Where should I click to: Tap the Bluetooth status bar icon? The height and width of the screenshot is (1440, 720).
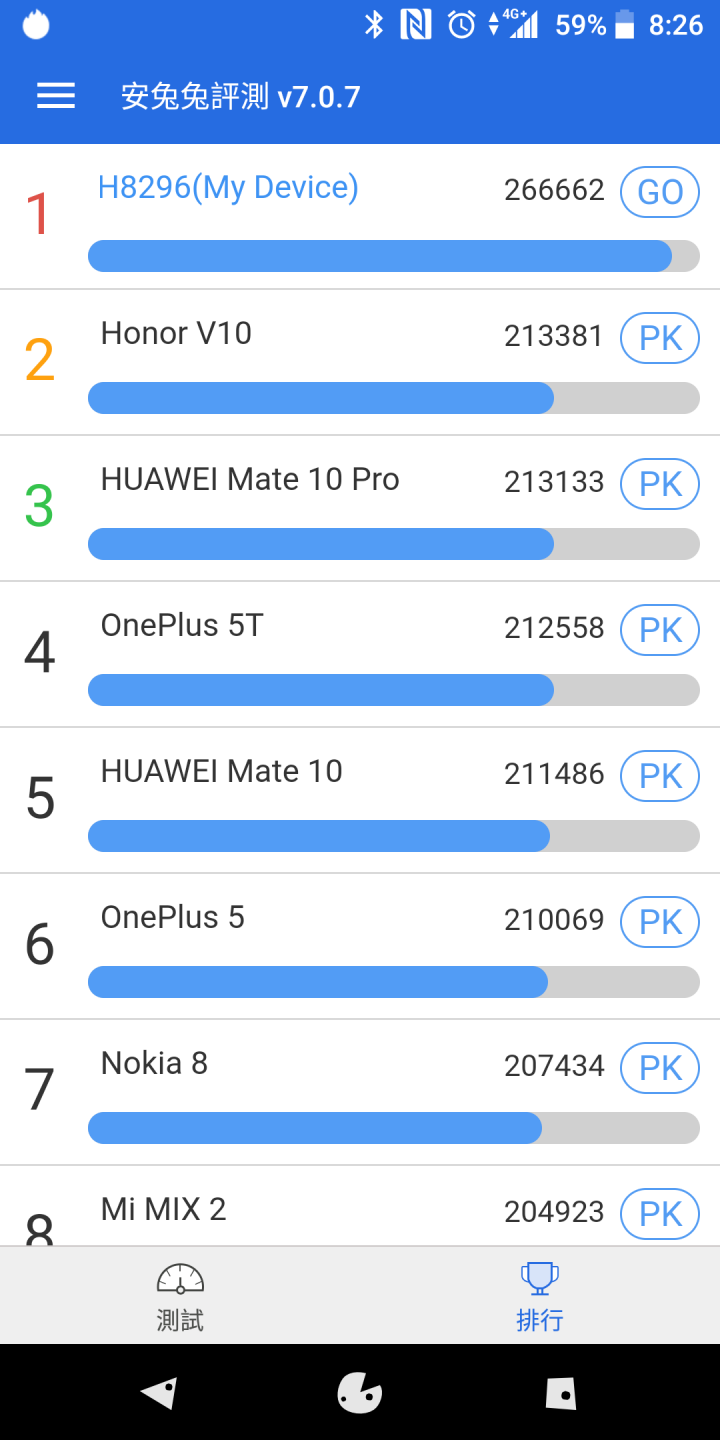tap(374, 24)
